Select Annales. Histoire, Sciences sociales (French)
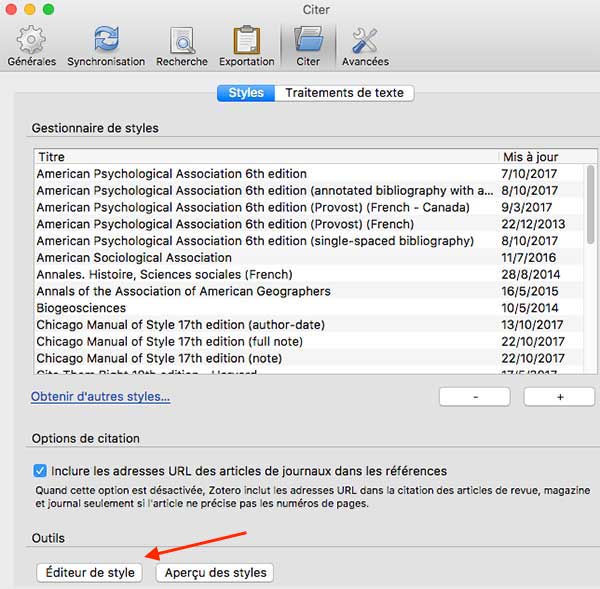This screenshot has height=589, width=600. (x=308, y=274)
